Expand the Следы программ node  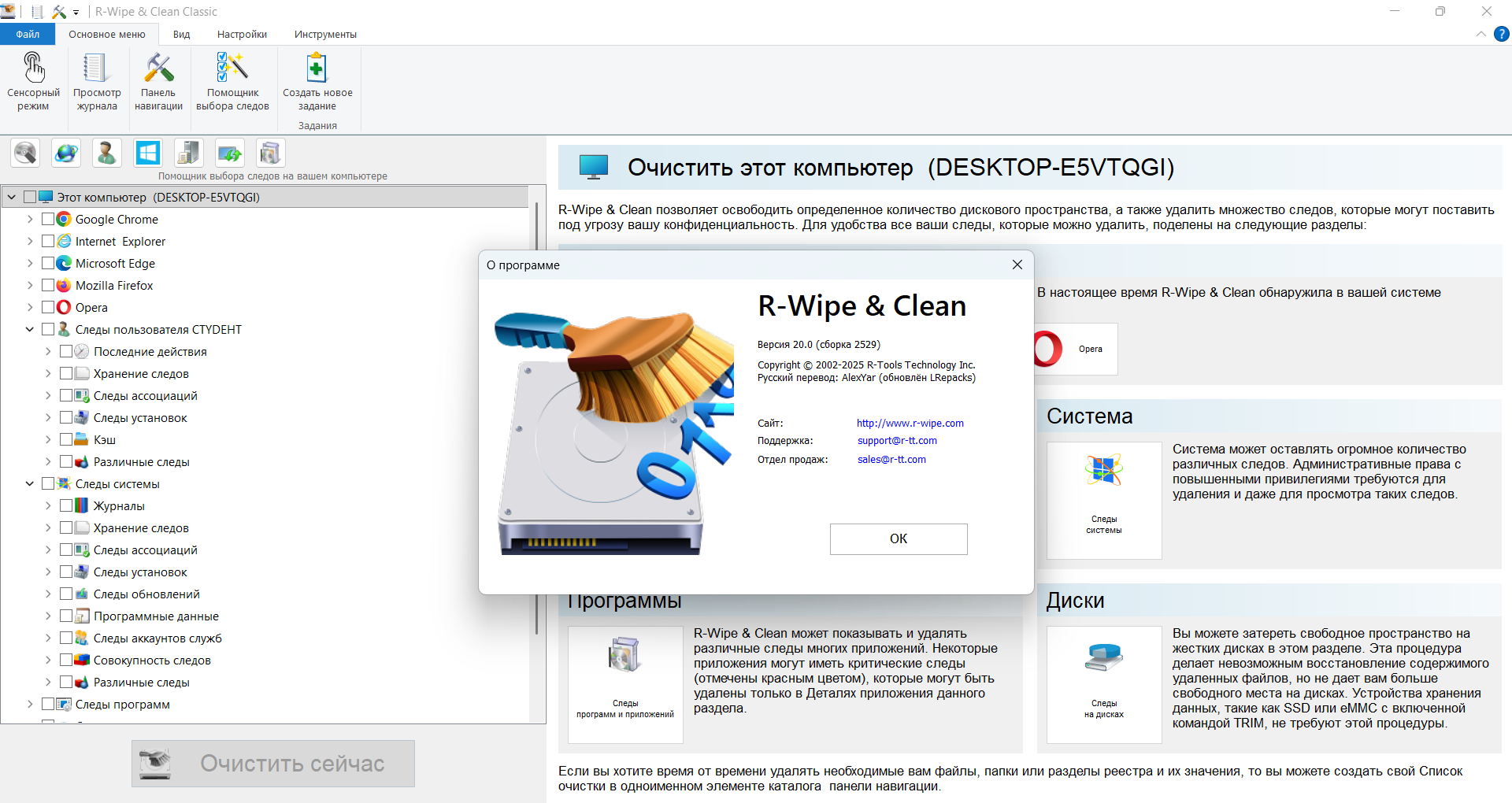(30, 704)
